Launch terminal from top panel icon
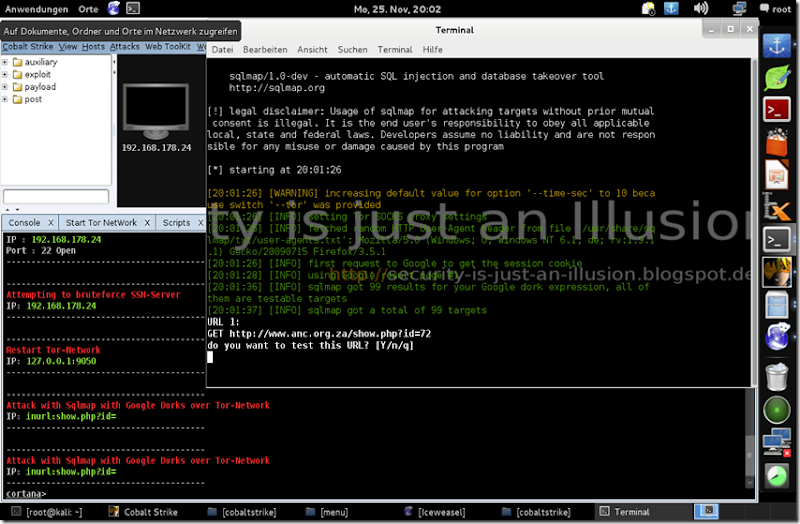The width and height of the screenshot is (800, 524). click(x=133, y=8)
